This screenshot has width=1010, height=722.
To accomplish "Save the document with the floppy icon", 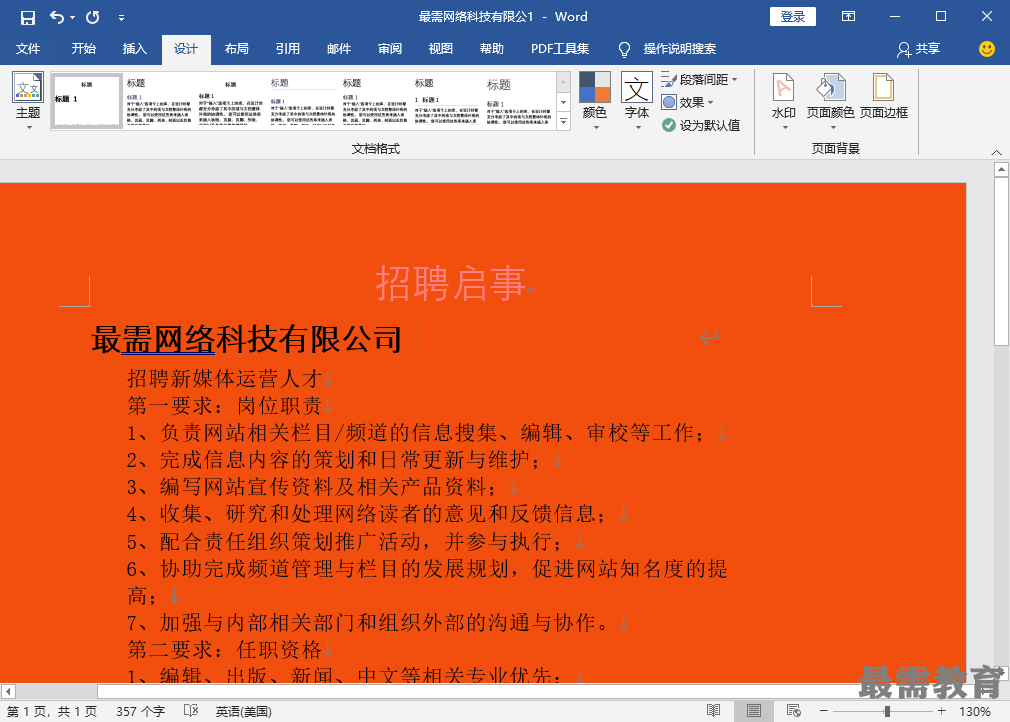I will coord(28,17).
